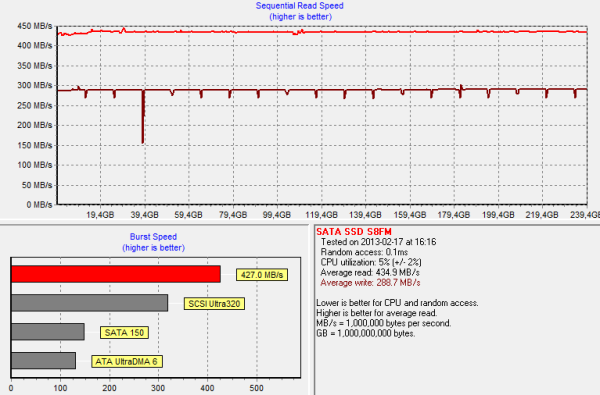The width and height of the screenshot is (600, 395).
Task: Click the gray ATA UltraDMA 6 bar
Action: tap(44, 361)
